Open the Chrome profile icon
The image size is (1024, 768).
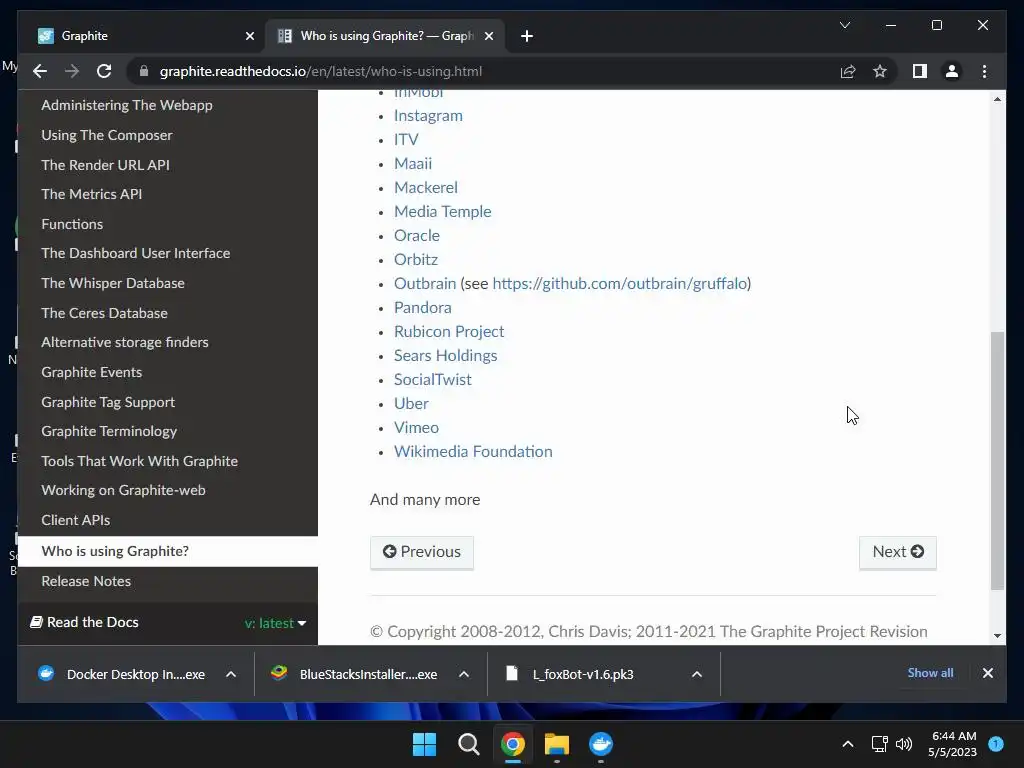[952, 71]
